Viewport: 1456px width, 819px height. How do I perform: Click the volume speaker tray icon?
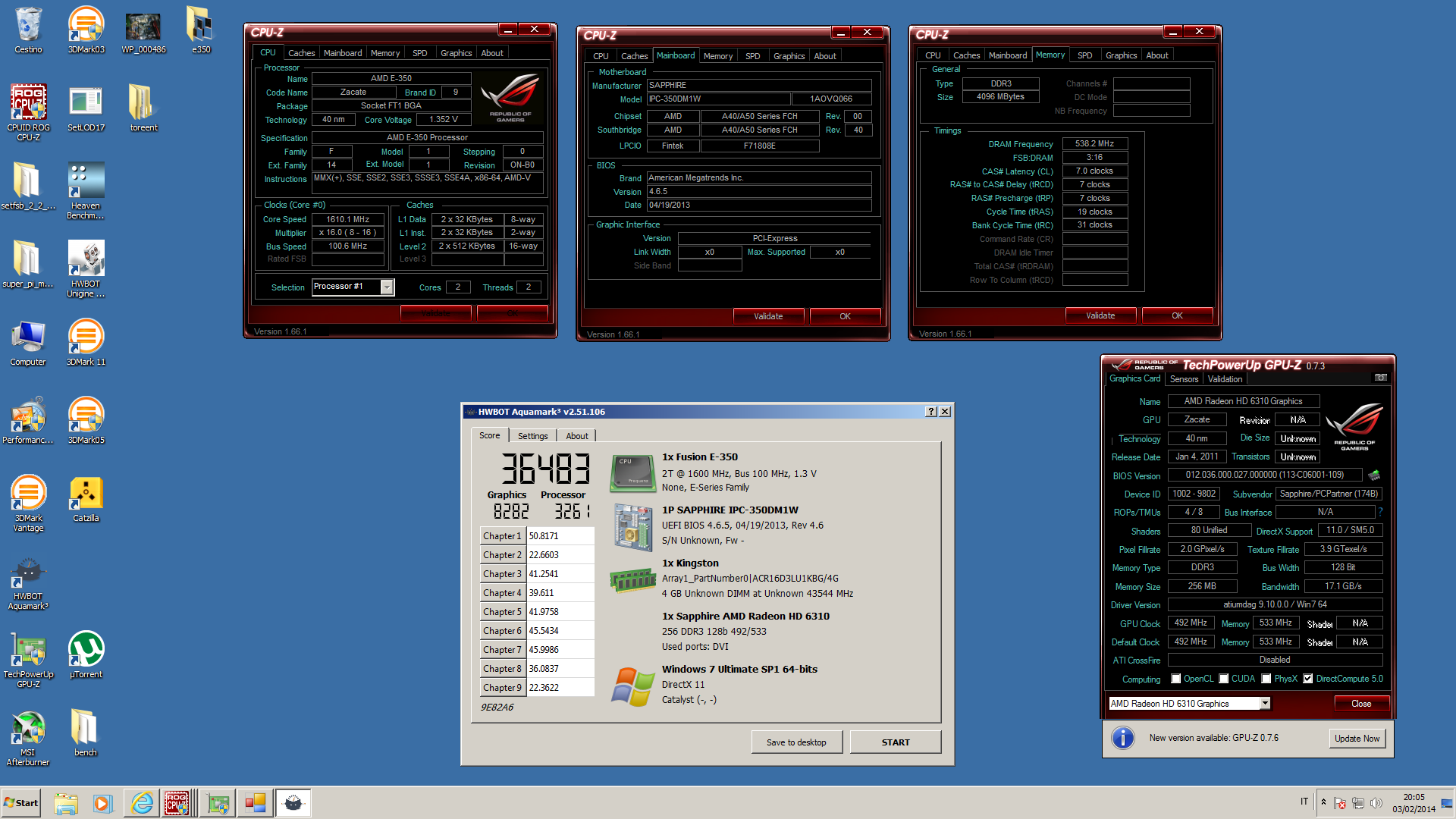(1376, 803)
